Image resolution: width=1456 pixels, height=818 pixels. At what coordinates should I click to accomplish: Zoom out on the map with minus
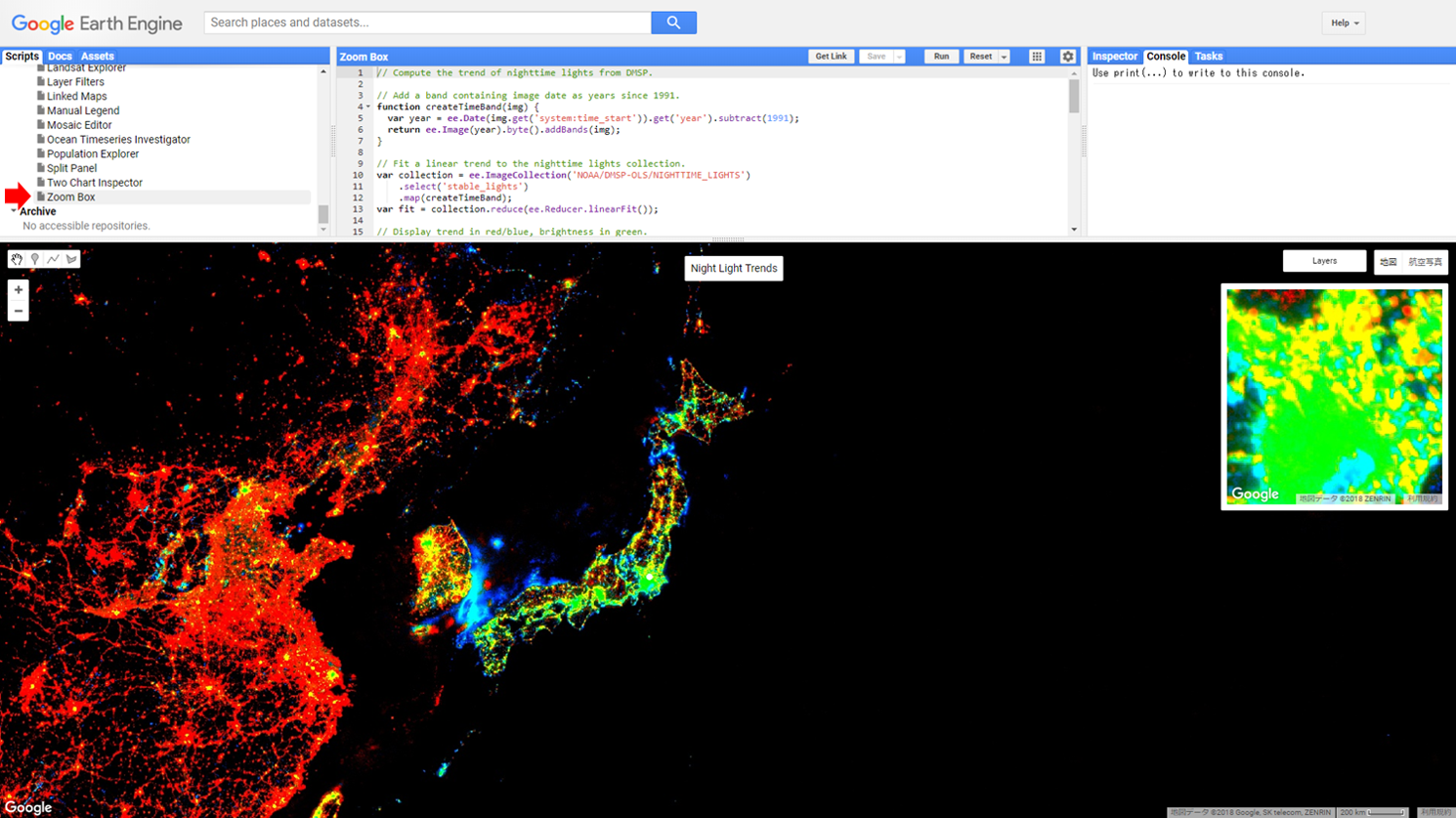[x=19, y=311]
